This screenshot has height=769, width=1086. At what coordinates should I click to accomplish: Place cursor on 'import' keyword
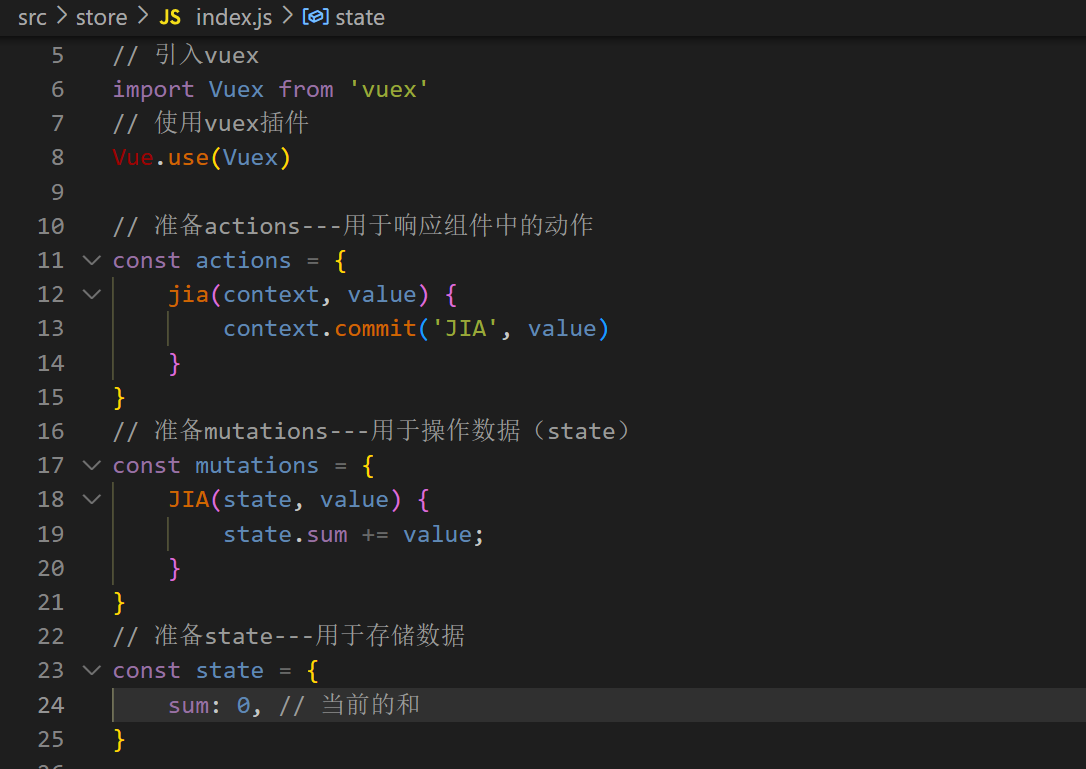pyautogui.click(x=153, y=89)
